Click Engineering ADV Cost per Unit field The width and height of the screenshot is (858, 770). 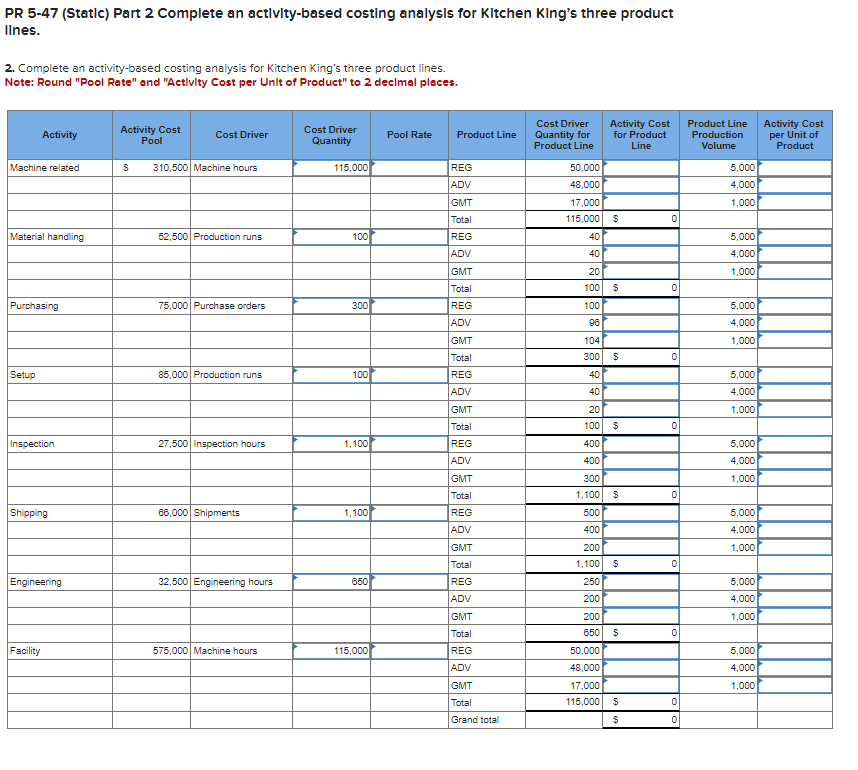coord(795,599)
